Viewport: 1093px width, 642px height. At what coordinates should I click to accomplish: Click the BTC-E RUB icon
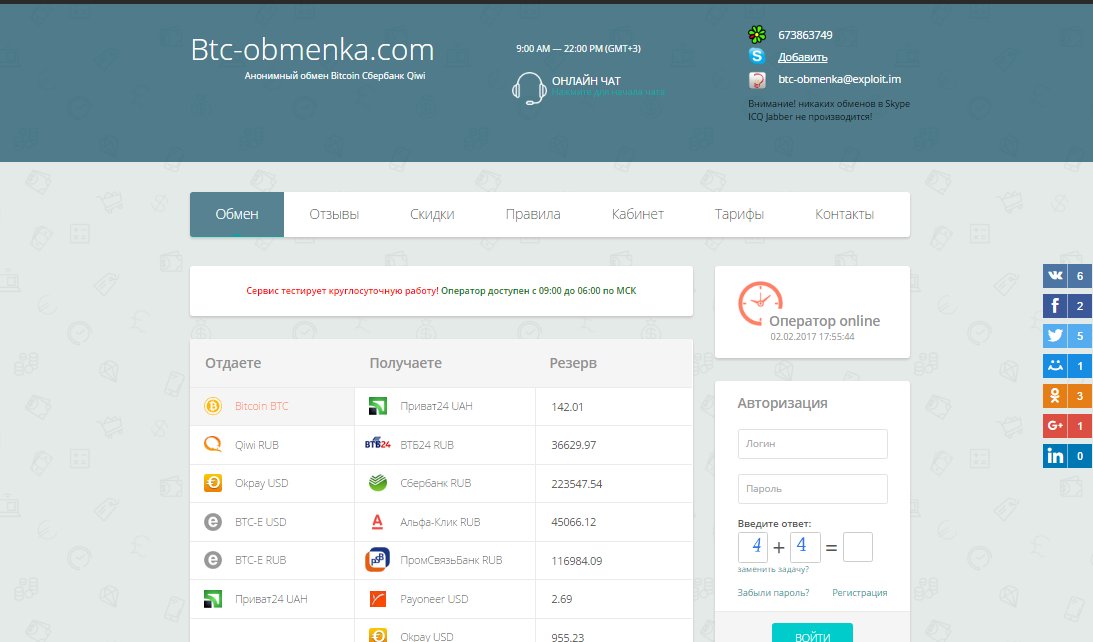tap(213, 560)
